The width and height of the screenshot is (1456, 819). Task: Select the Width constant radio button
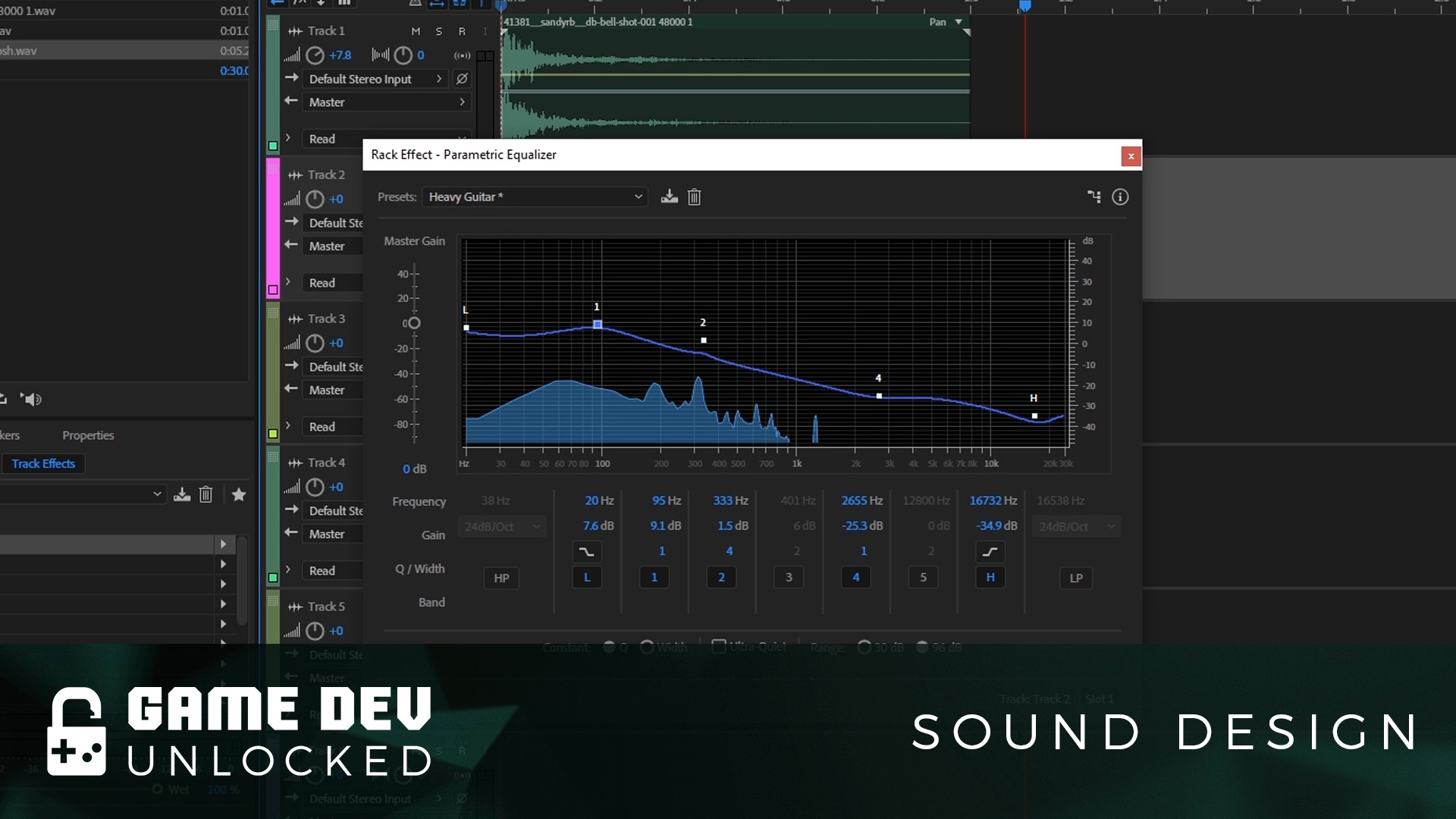(648, 646)
